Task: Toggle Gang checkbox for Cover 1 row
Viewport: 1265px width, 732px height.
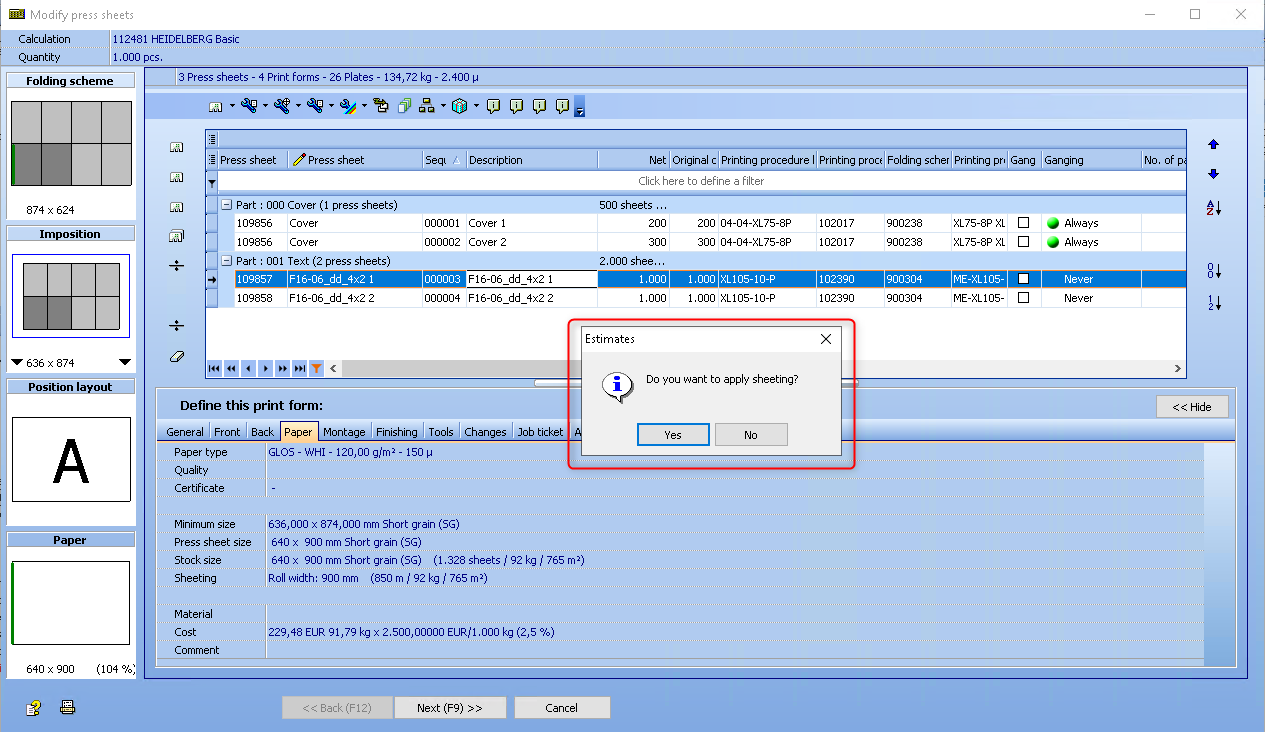Action: click(1023, 223)
